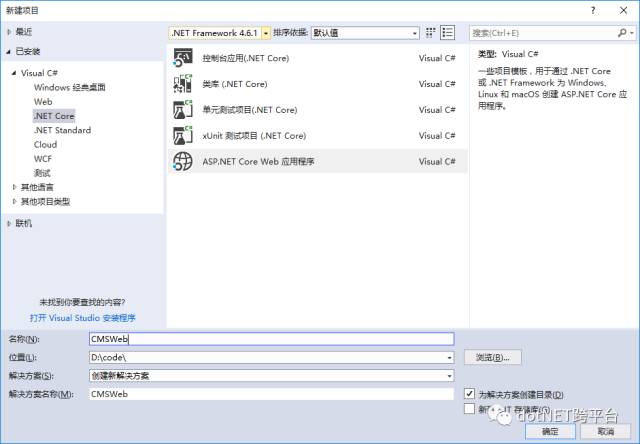This screenshot has height=444, width=640.
Task: Expand the Other Languages (其他语言) node
Action: (x=15, y=187)
